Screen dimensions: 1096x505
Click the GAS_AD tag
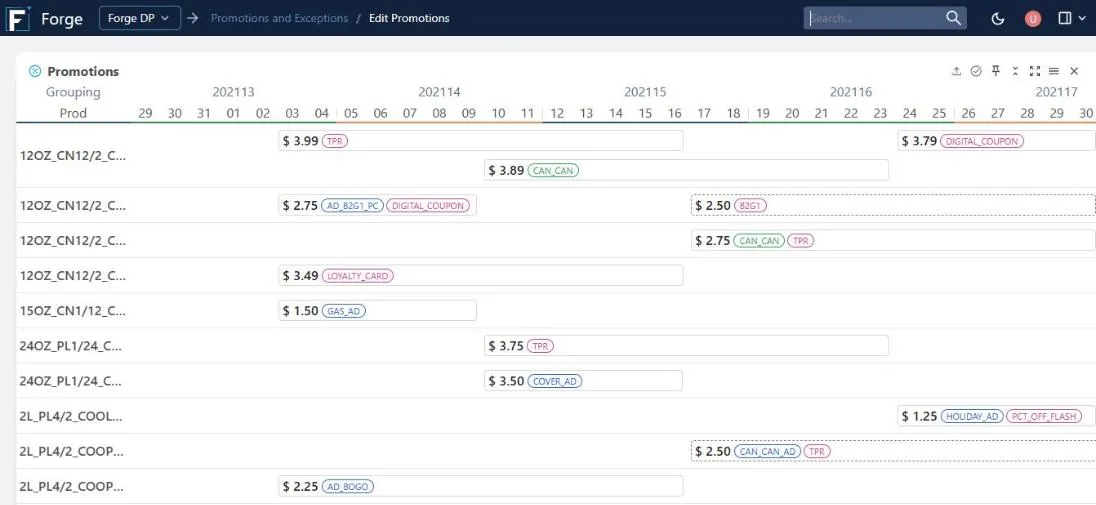pyautogui.click(x=344, y=311)
